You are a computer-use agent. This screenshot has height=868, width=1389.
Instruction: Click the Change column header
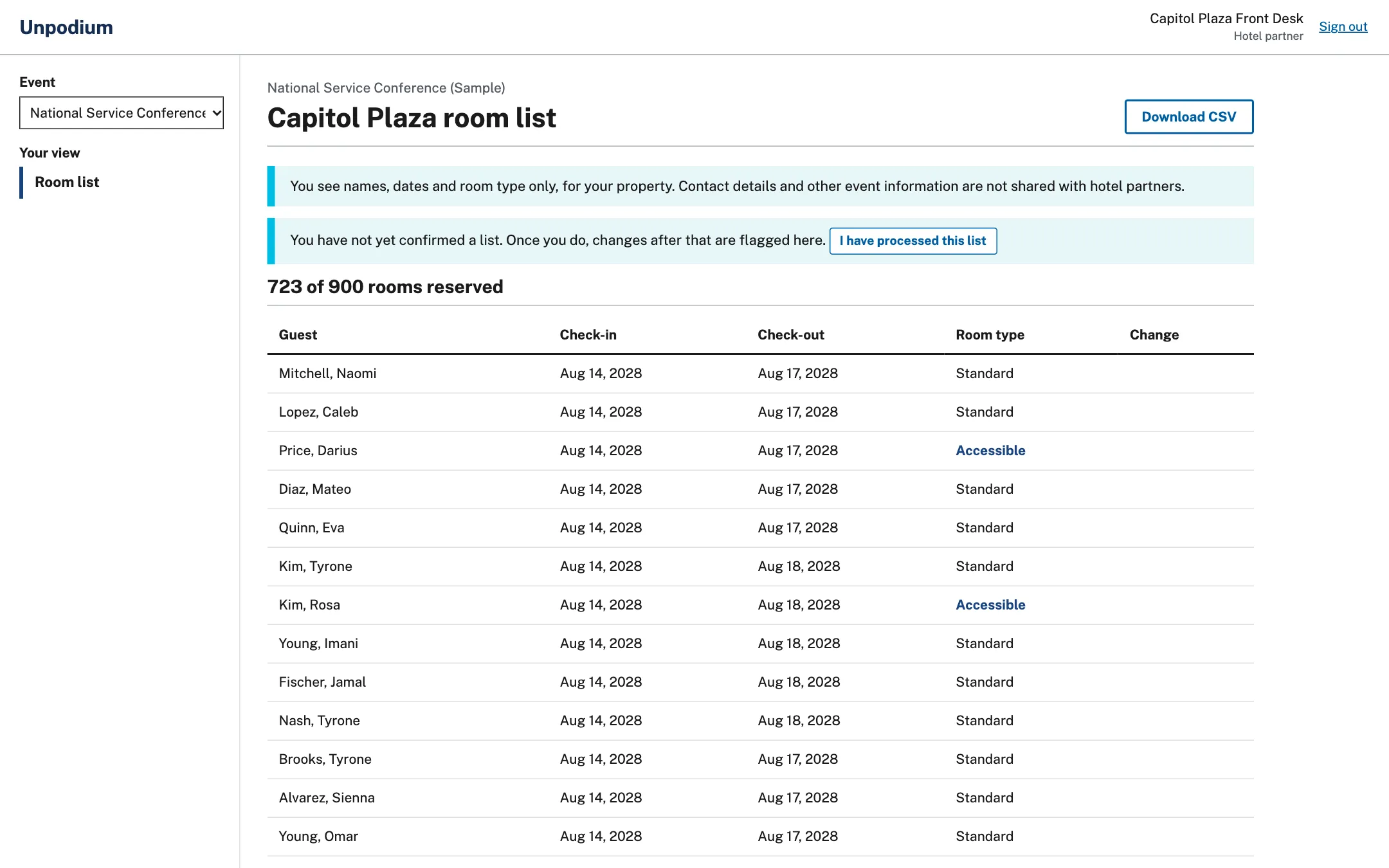pyautogui.click(x=1154, y=335)
